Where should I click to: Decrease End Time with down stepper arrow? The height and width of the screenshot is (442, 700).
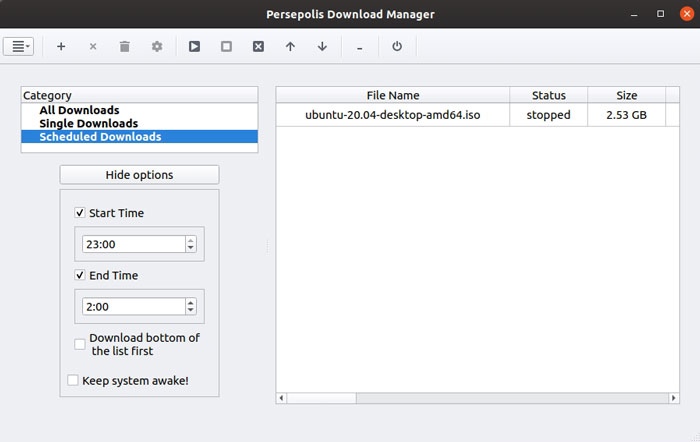click(191, 311)
